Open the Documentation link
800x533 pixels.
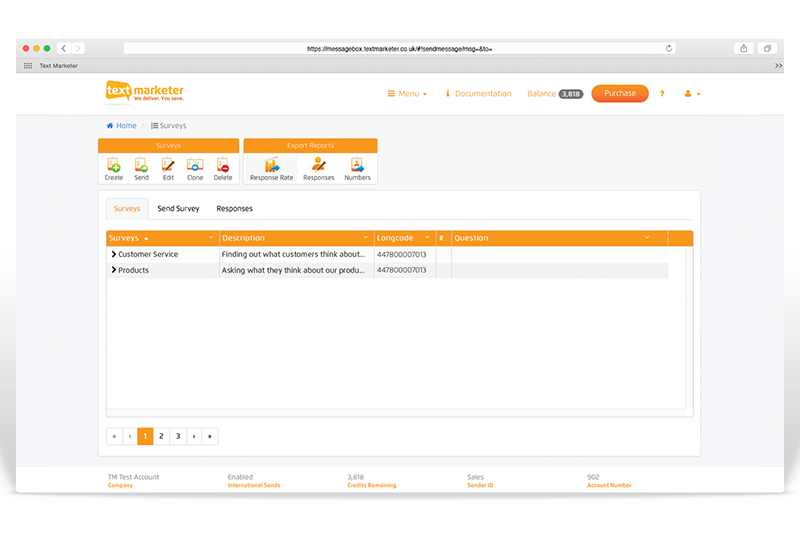coord(478,94)
